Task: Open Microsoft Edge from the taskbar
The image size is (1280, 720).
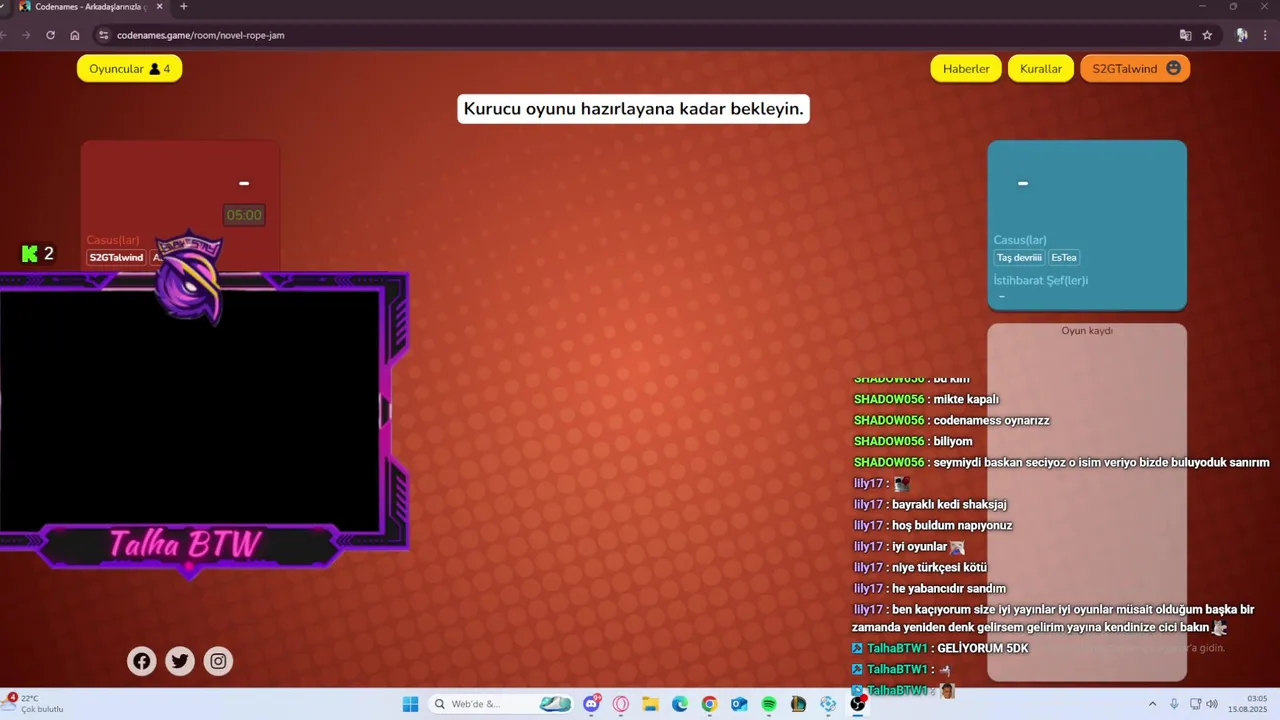Action: click(680, 704)
